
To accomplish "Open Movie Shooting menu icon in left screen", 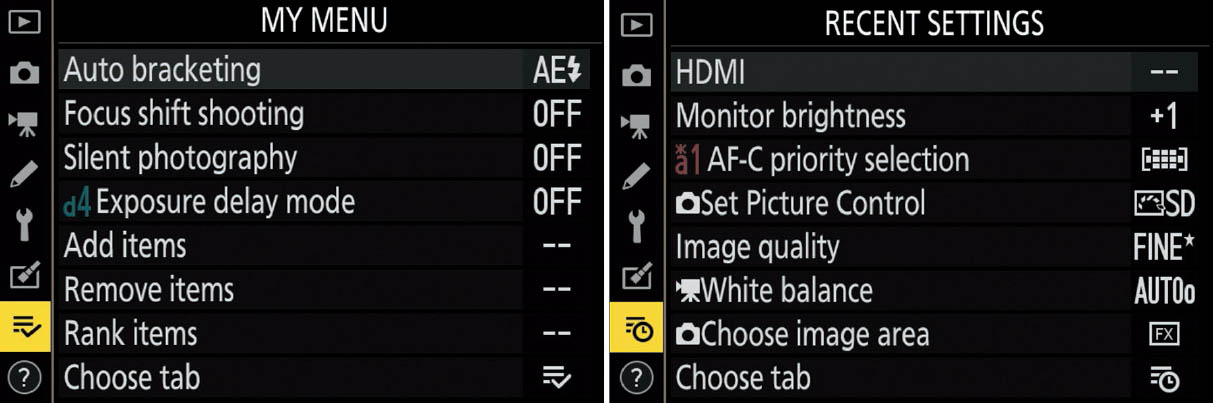I will pyautogui.click(x=24, y=122).
